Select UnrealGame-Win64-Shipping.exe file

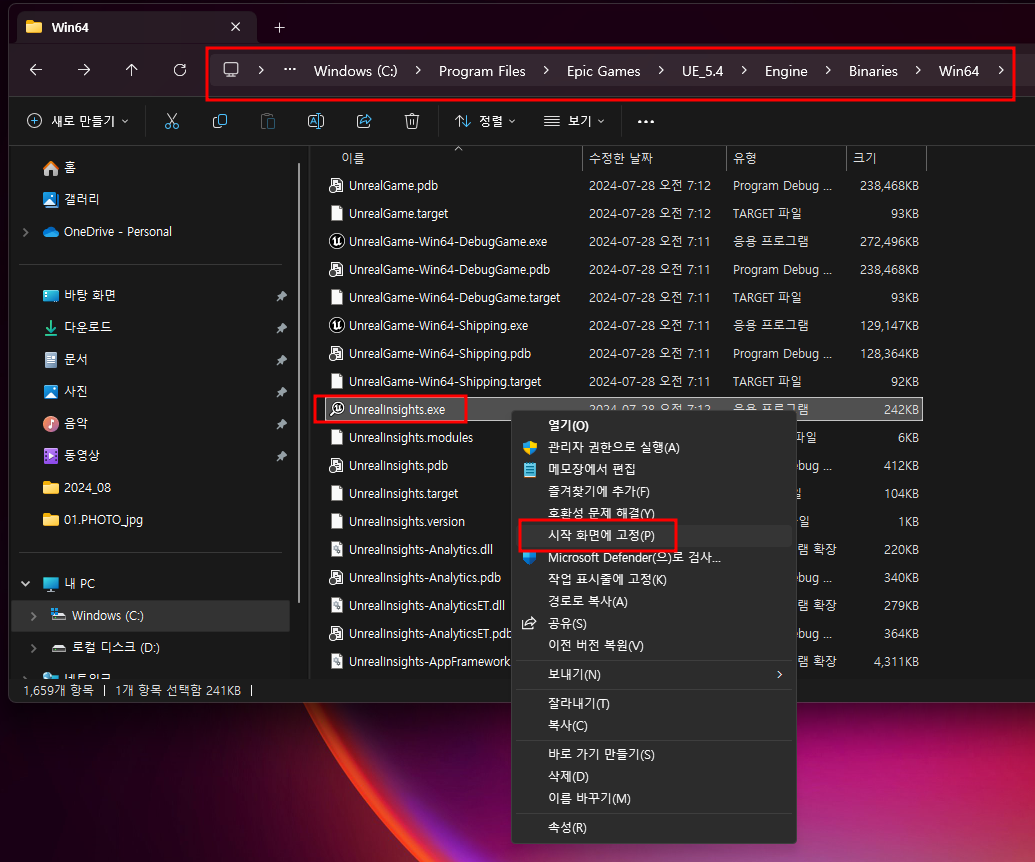[438, 326]
